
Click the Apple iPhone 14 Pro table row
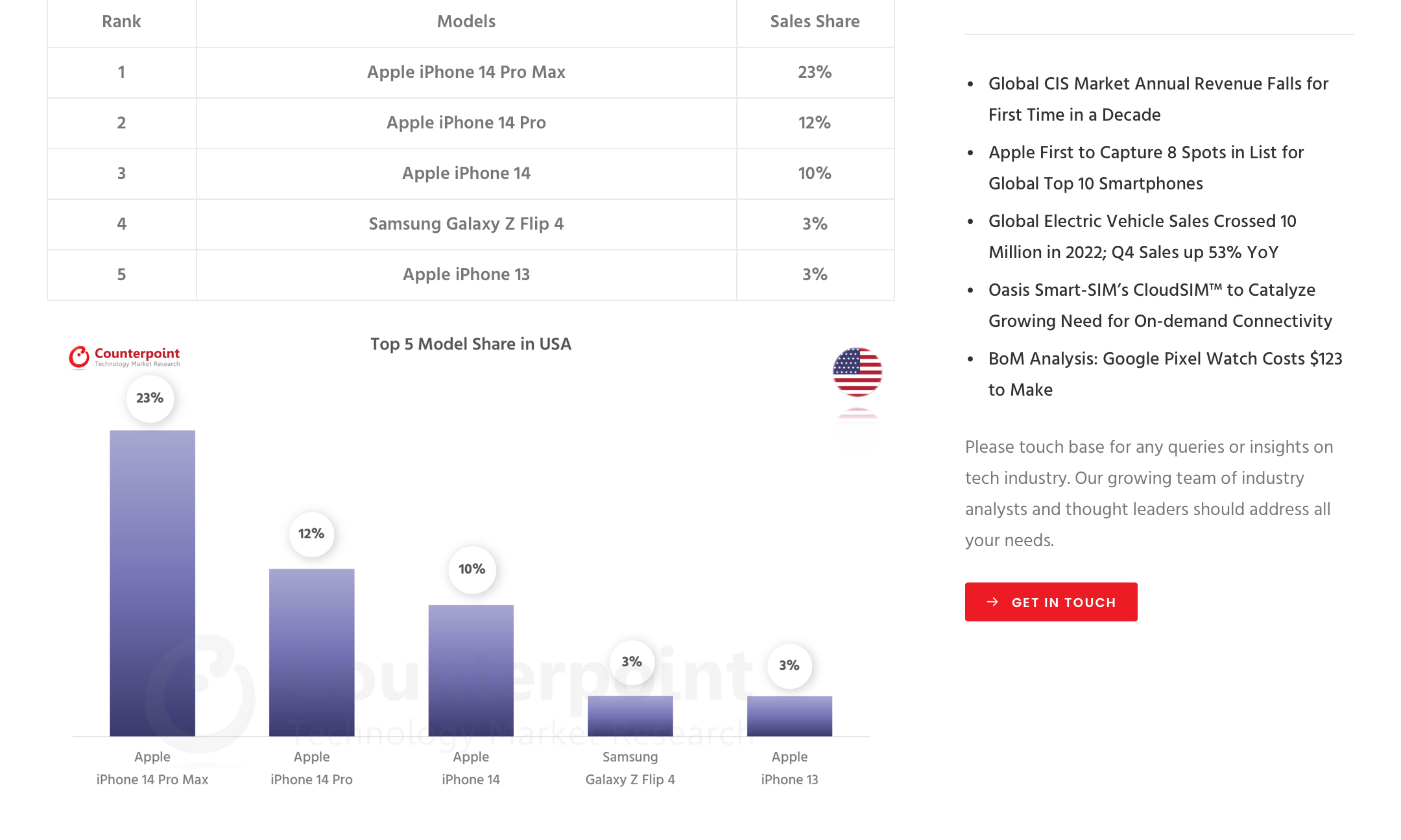pyautogui.click(x=466, y=123)
